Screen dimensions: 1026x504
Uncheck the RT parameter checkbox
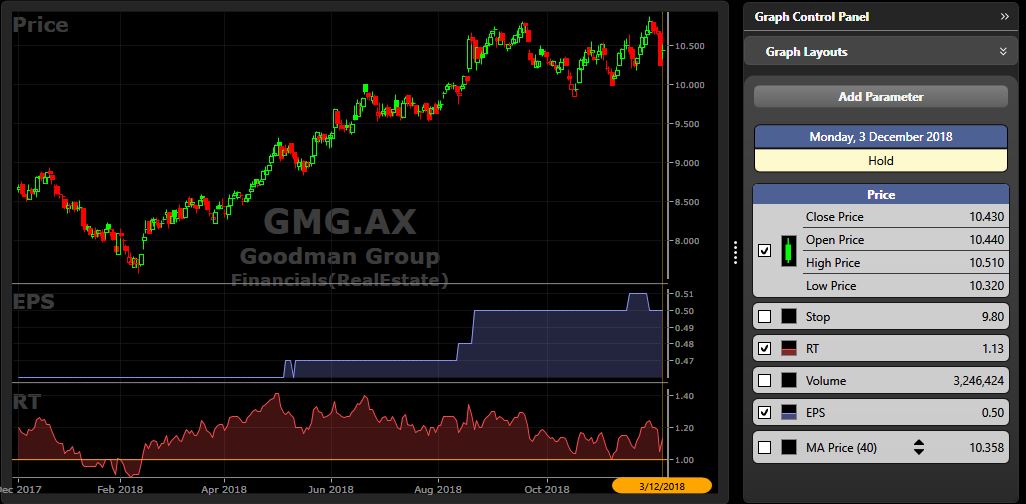(x=764, y=349)
